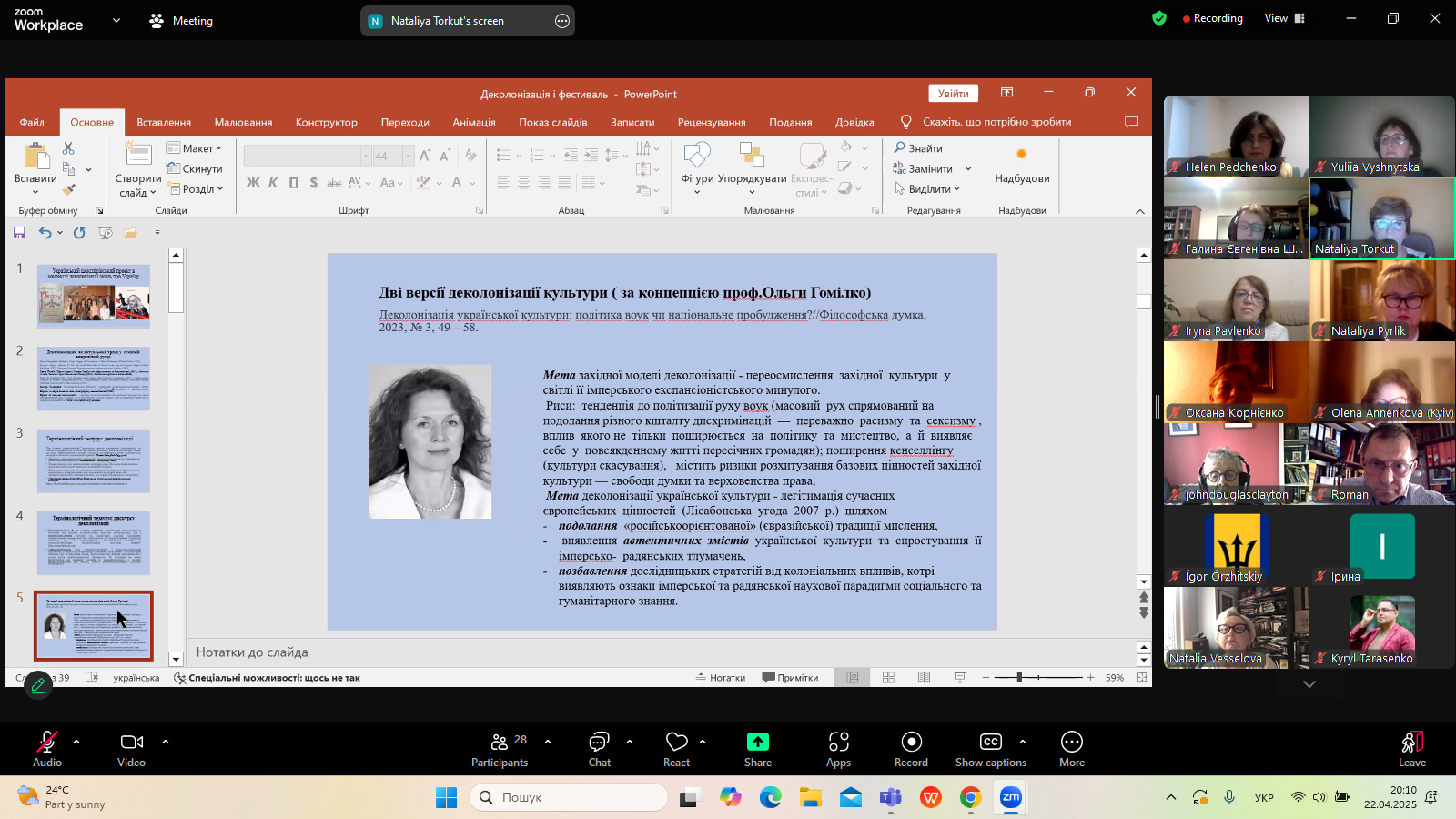
Task: Open Nataliya Torkut's screen options
Action: pyautogui.click(x=562, y=21)
